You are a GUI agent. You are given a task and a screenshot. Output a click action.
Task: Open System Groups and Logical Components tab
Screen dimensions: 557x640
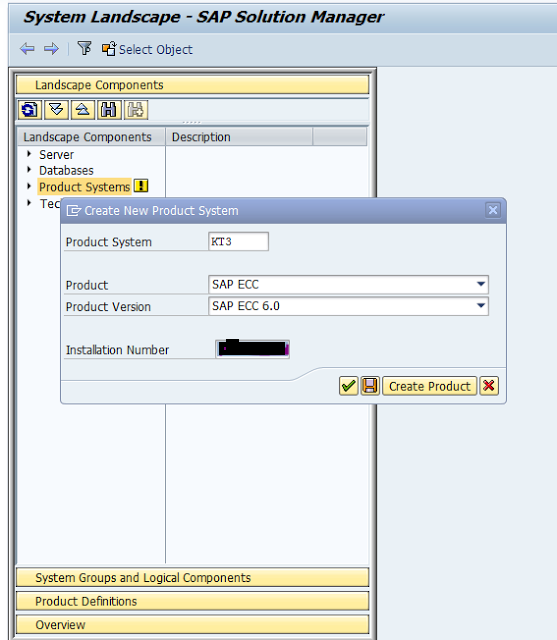[192, 578]
